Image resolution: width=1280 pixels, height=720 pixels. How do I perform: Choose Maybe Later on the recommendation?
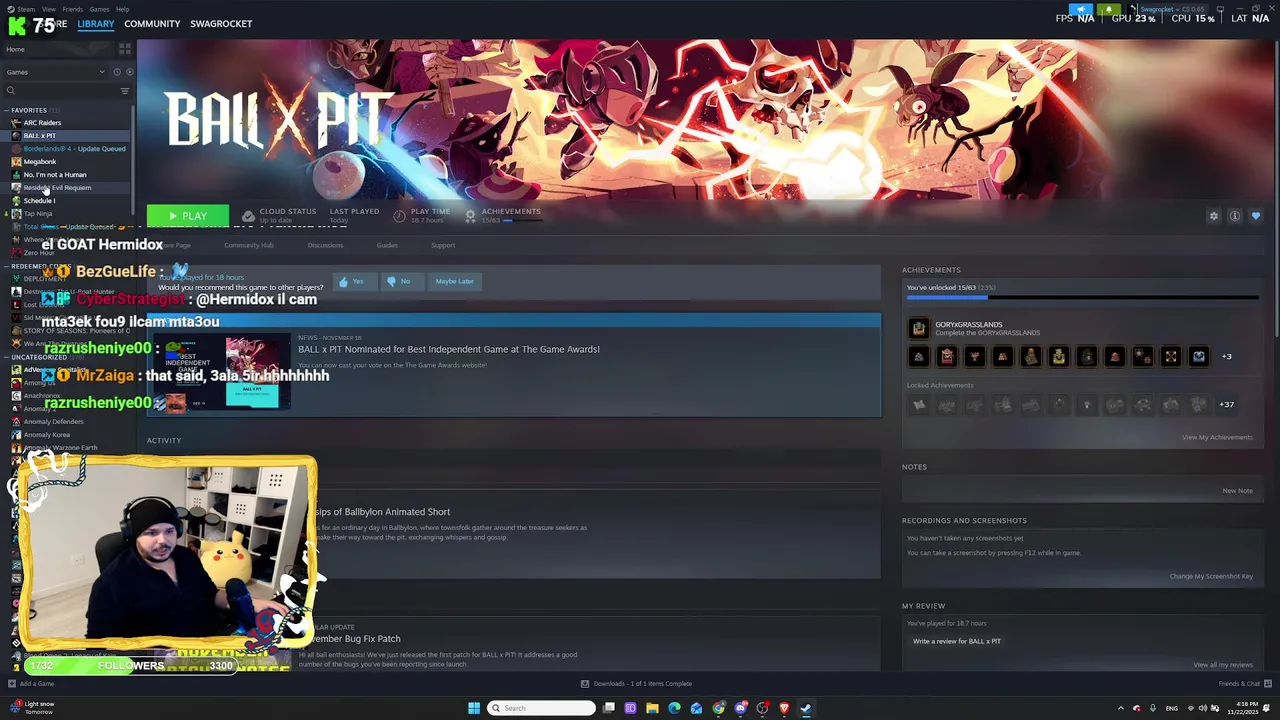pyautogui.click(x=454, y=282)
